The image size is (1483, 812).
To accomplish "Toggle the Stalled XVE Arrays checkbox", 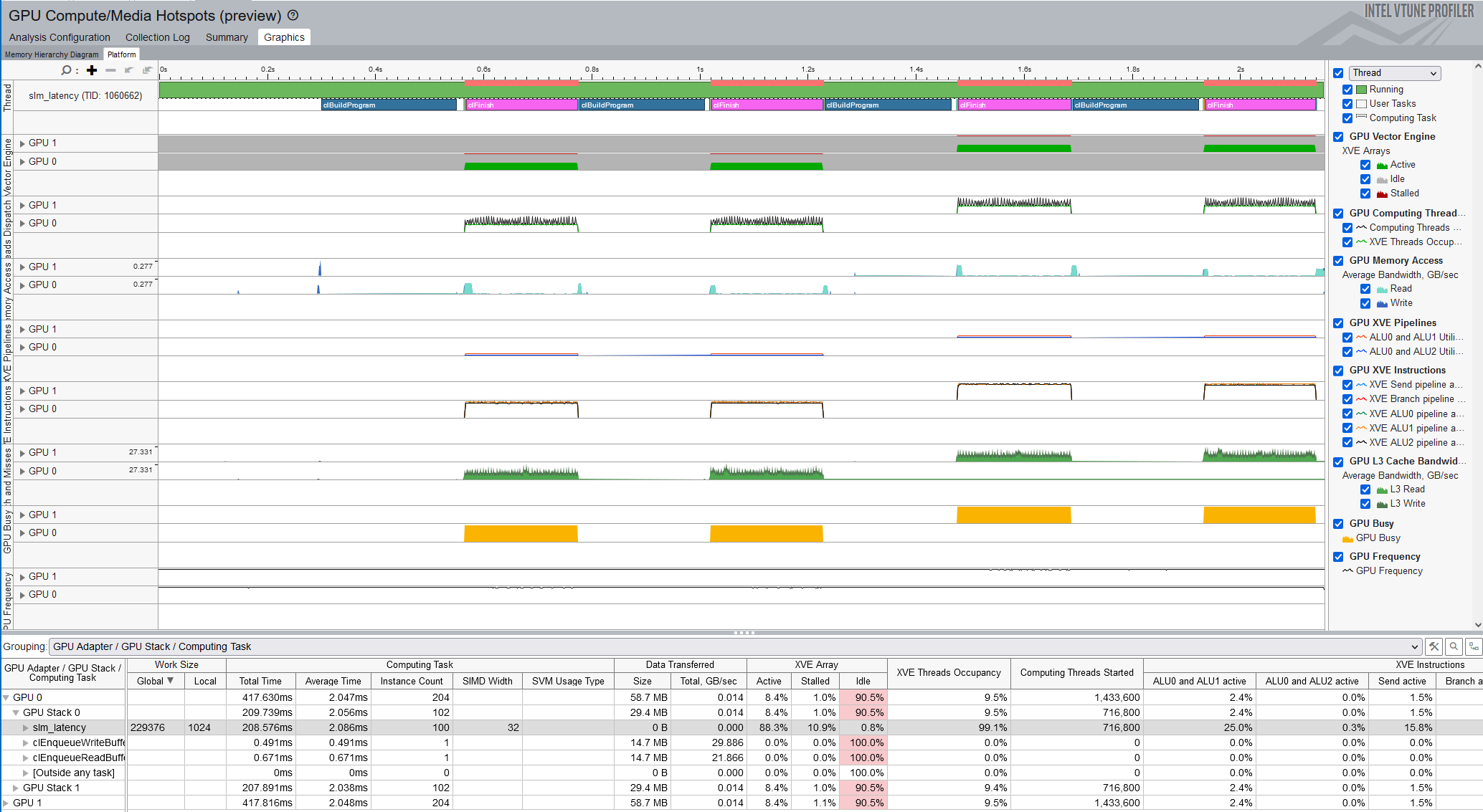I will click(x=1365, y=194).
